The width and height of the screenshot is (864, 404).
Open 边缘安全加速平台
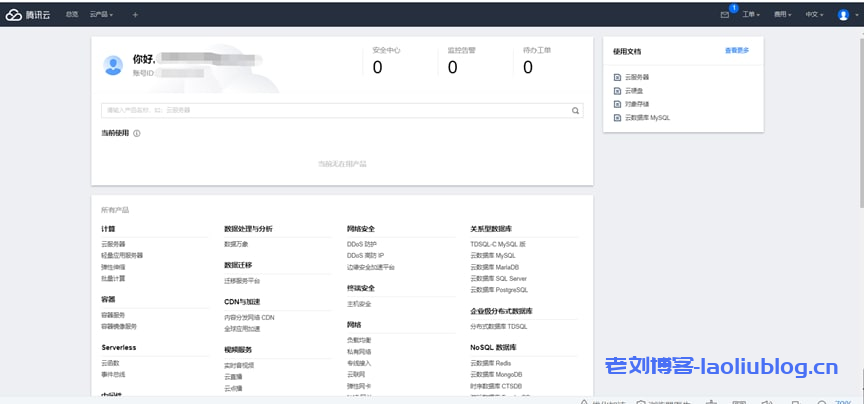pos(370,267)
